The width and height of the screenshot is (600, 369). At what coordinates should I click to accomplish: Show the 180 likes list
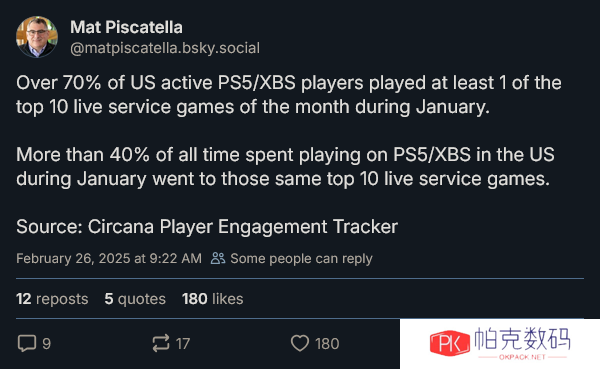click(213, 299)
